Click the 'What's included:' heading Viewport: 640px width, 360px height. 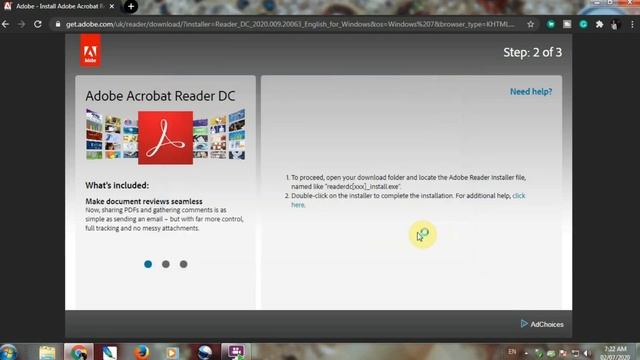coord(117,185)
